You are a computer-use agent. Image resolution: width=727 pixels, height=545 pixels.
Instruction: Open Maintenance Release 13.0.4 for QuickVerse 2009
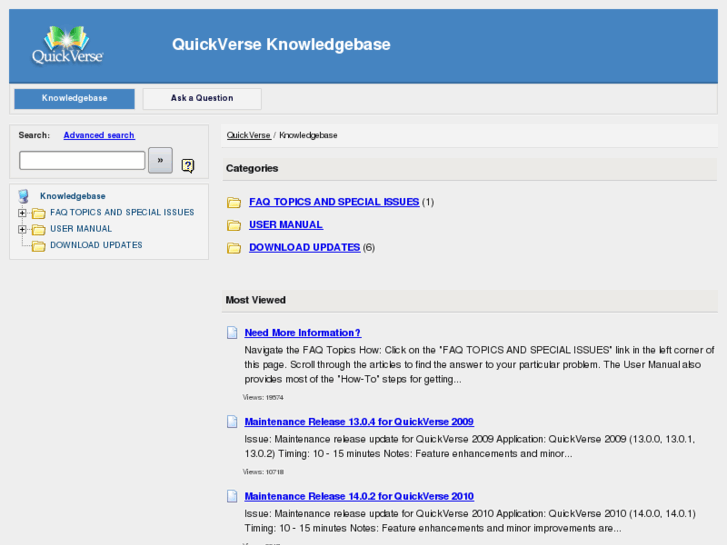point(359,422)
